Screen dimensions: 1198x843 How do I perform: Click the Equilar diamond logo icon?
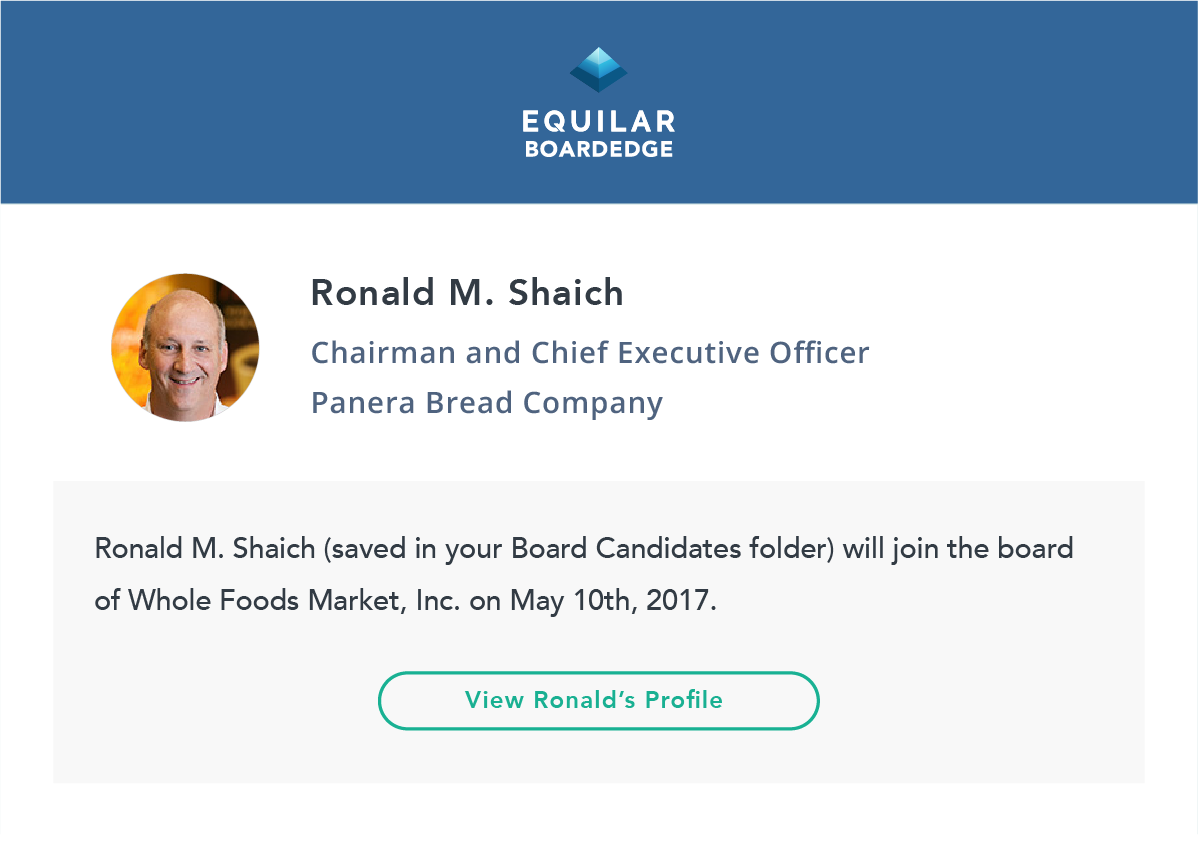tap(598, 70)
